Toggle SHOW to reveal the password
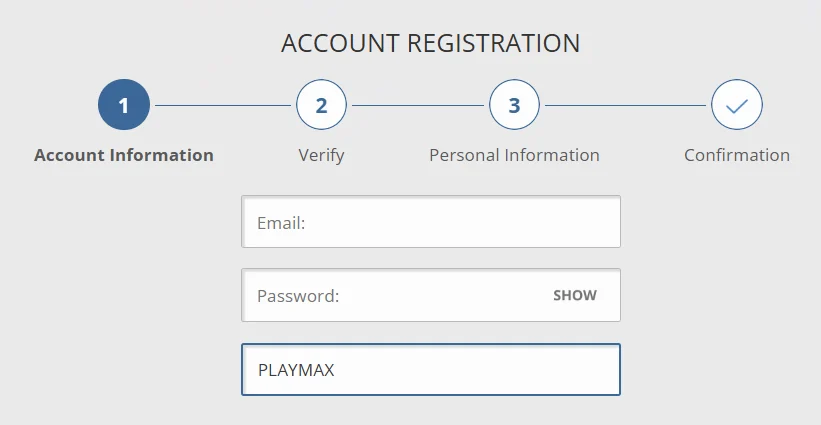Viewport: 821px width, 425px height. (575, 295)
